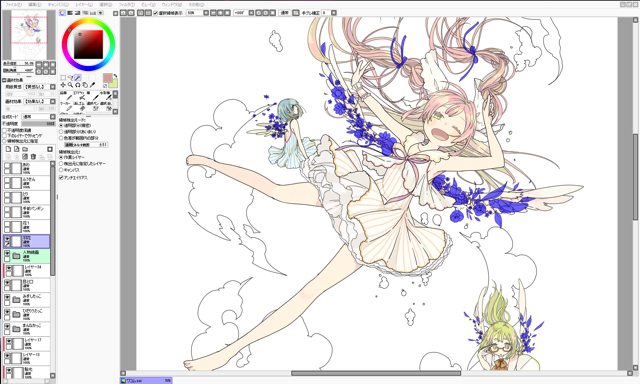This screenshot has width=640, height=384.
Task: Click the pink foreground color swatch
Action: [x=108, y=78]
